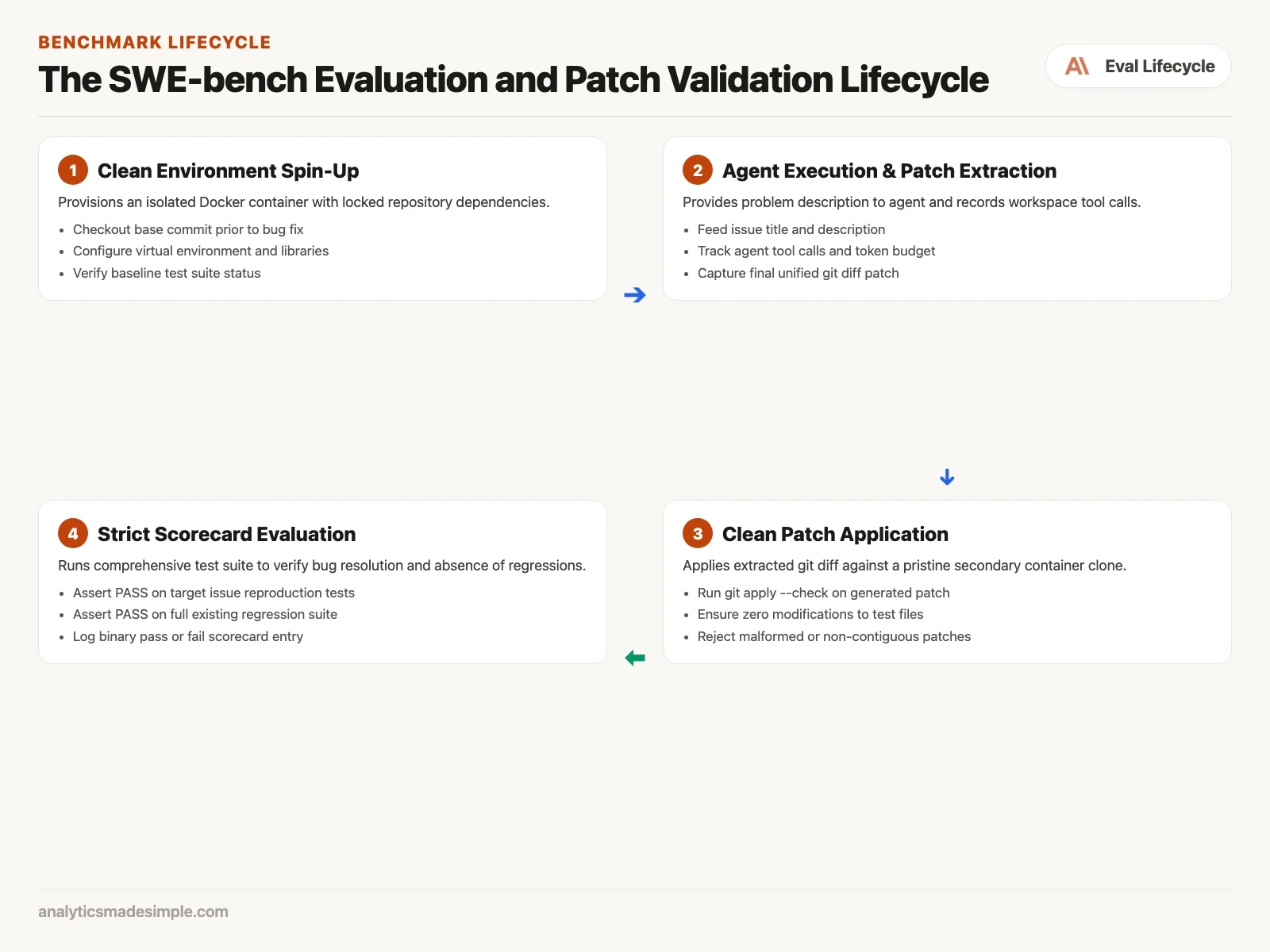The width and height of the screenshot is (1270, 952).
Task: Click the sentence about providing problem description
Action: [x=911, y=202]
